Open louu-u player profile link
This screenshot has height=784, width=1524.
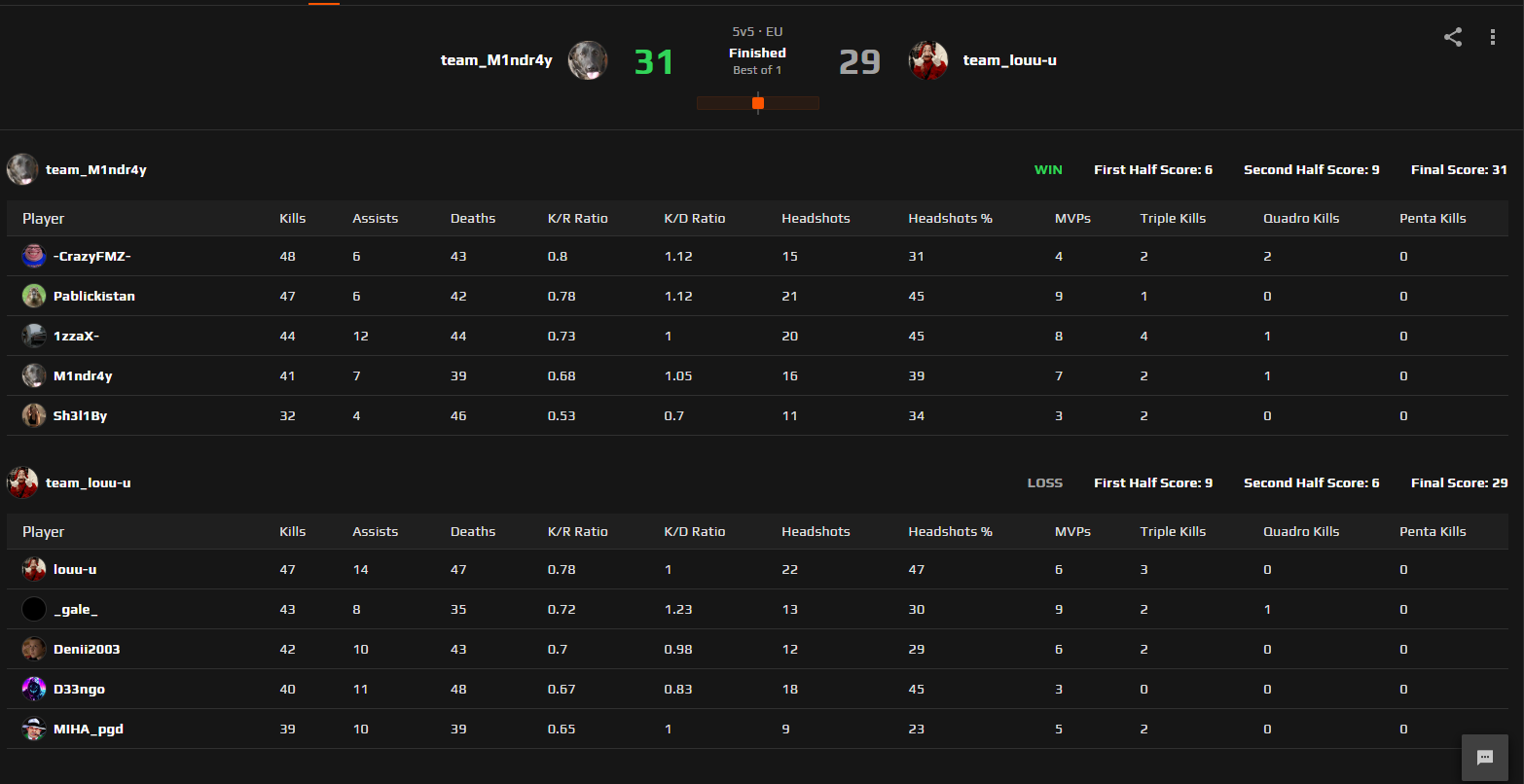click(x=75, y=569)
